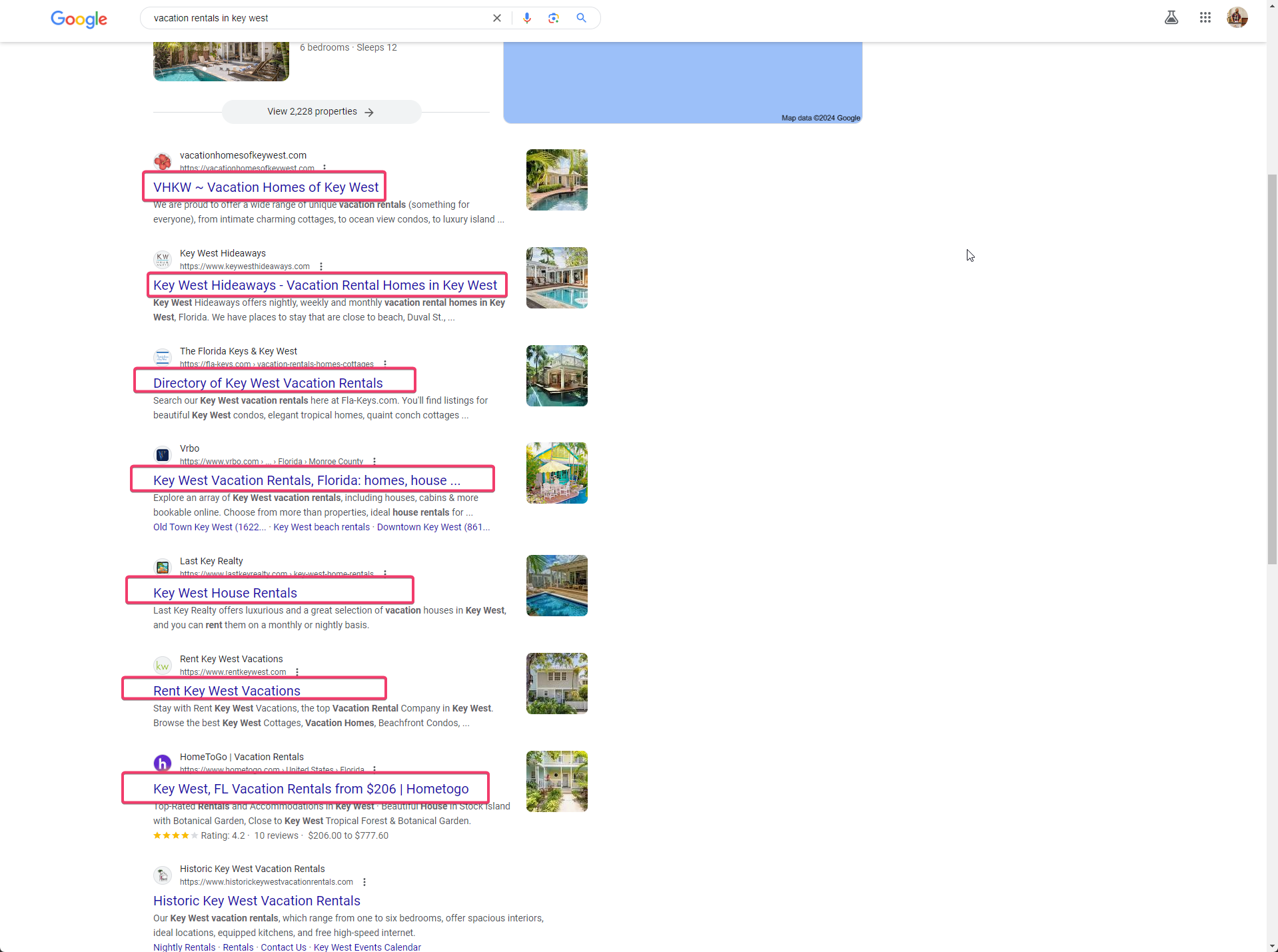Open more options for fla-keys.com result
This screenshot has width=1278, height=952.
pos(385,364)
